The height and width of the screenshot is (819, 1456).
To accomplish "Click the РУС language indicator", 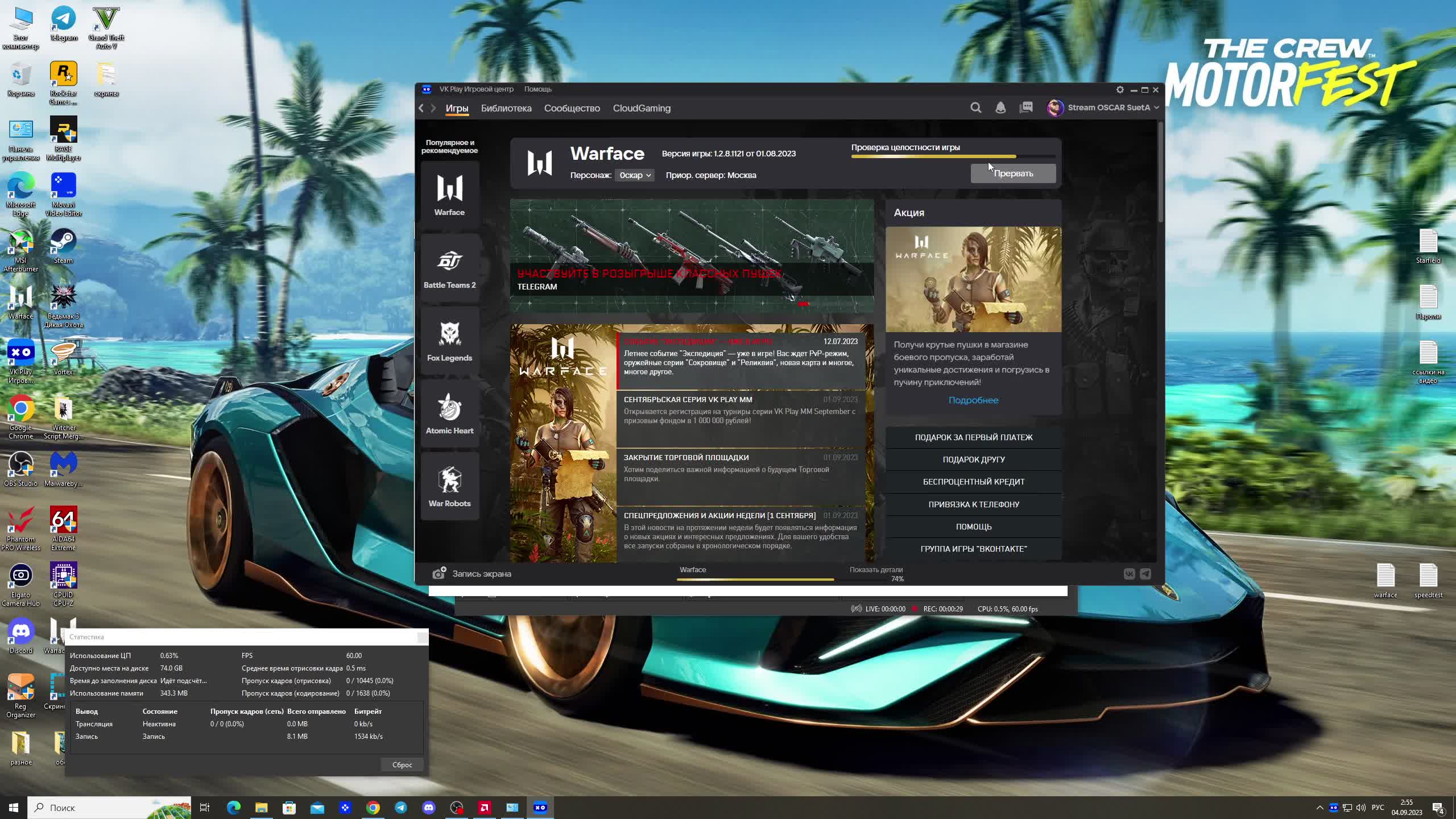I will (x=1378, y=808).
